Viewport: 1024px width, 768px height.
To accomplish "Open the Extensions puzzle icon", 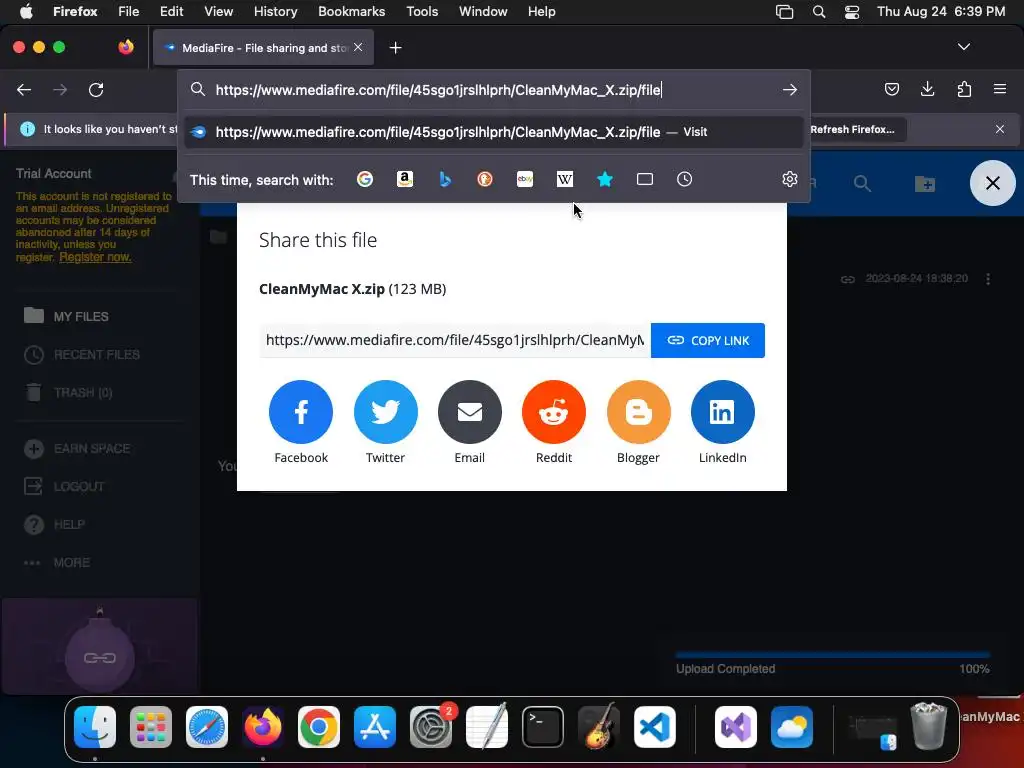I will tap(964, 89).
